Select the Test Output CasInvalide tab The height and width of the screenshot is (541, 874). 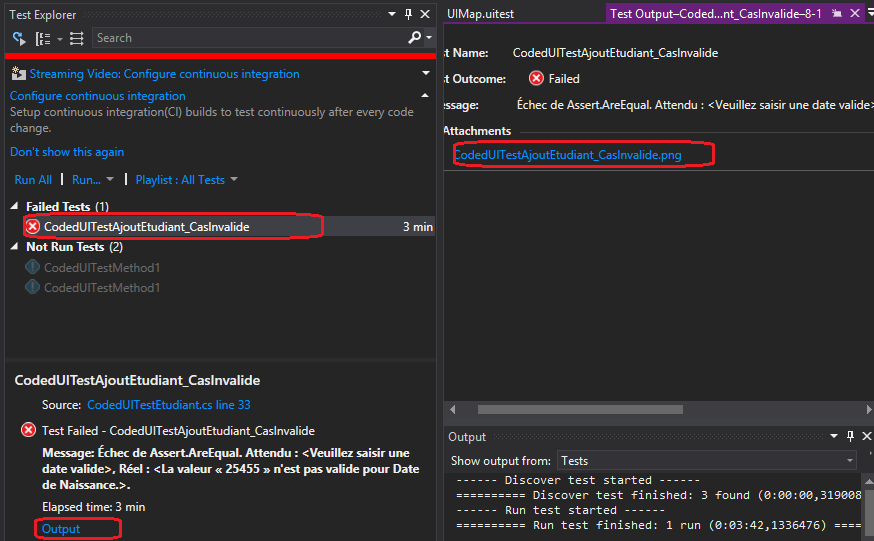[715, 14]
